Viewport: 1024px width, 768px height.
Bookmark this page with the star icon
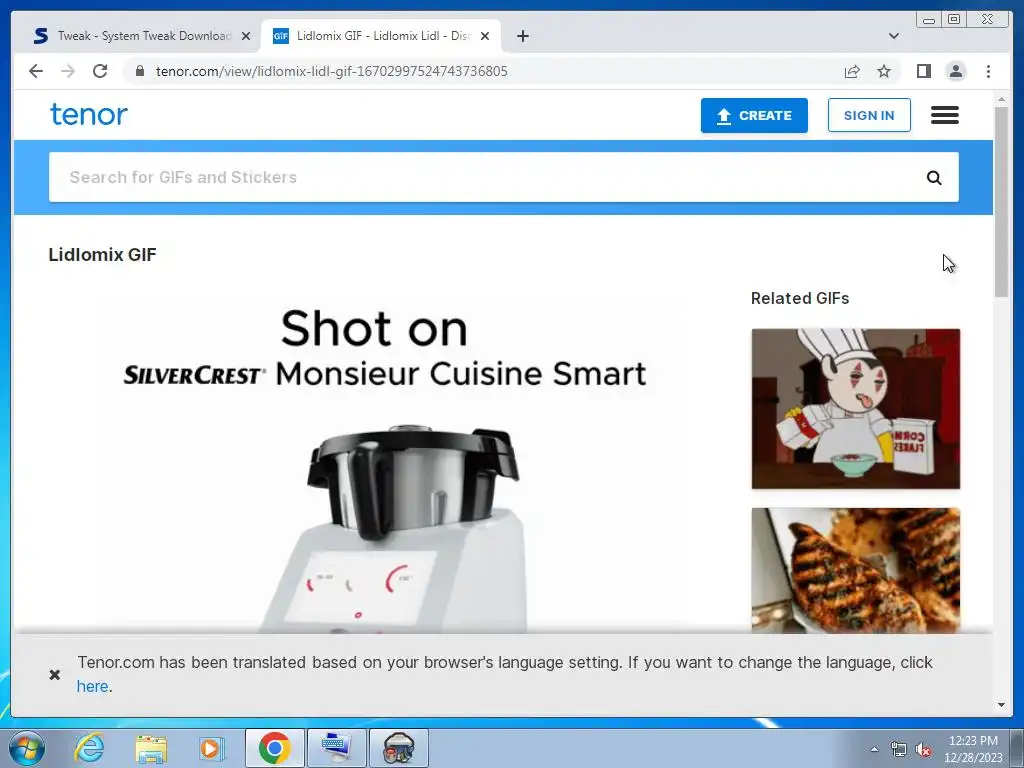884,71
